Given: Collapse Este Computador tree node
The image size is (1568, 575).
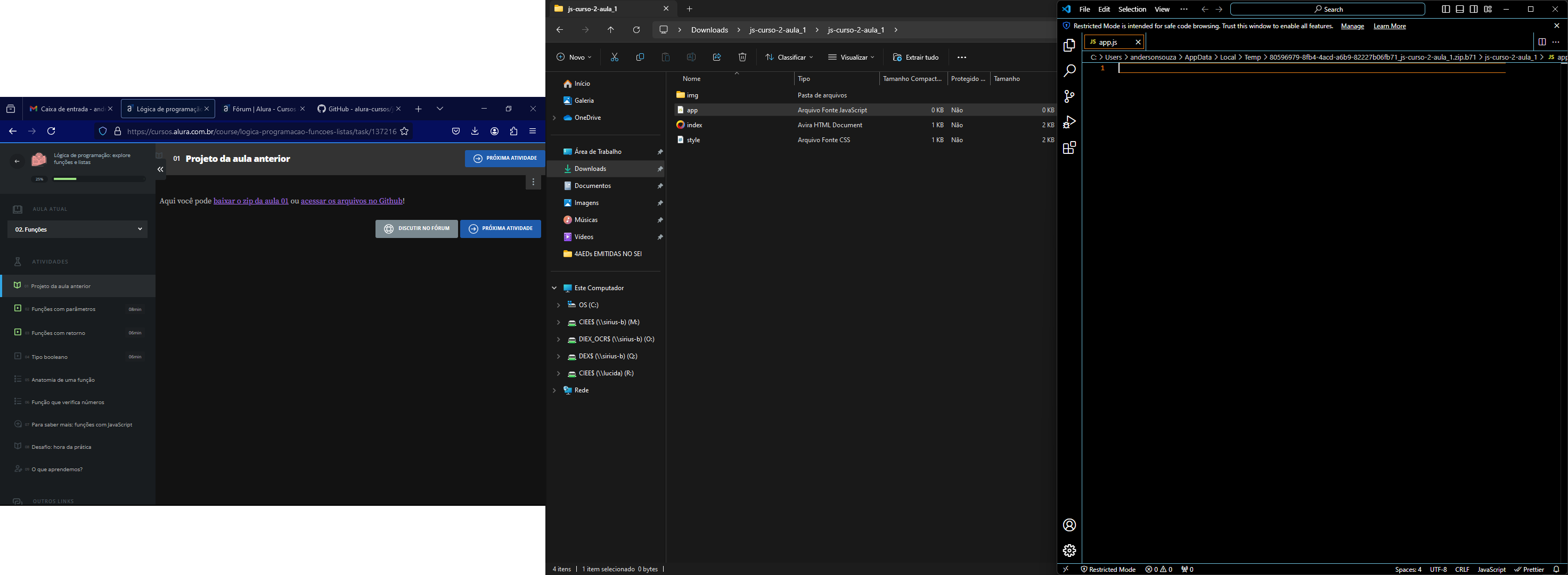Looking at the screenshot, I should coord(554,288).
